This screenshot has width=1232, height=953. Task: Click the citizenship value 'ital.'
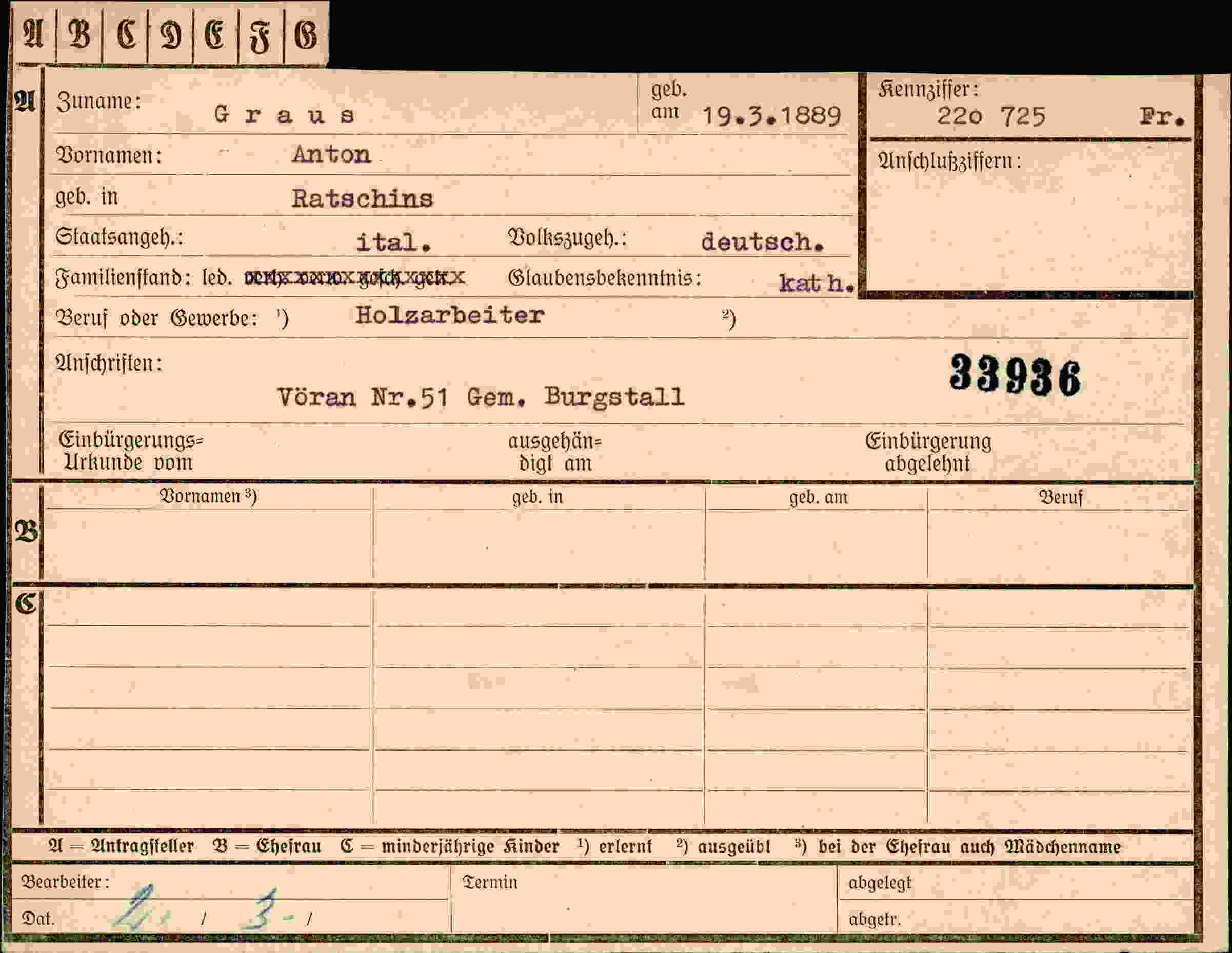393,242
